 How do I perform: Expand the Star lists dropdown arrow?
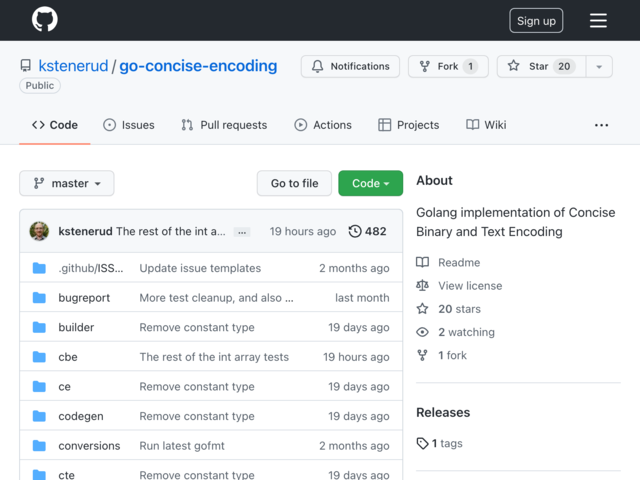point(599,67)
